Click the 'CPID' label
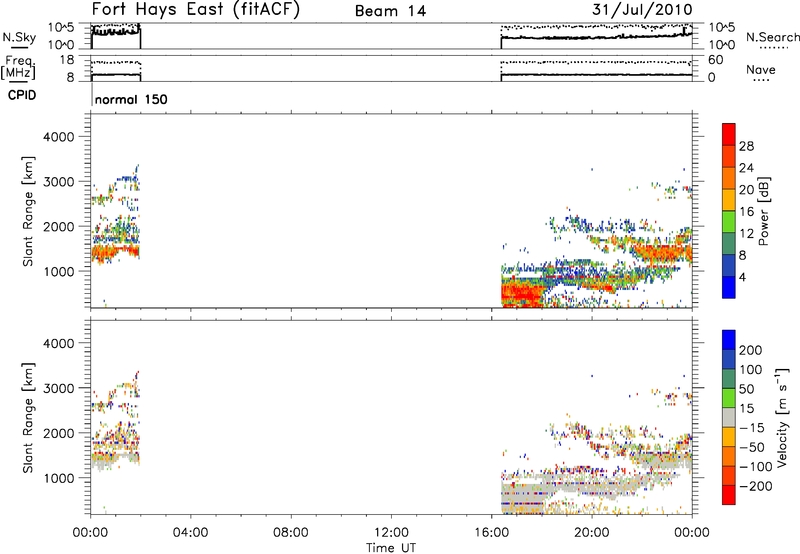 (22, 95)
